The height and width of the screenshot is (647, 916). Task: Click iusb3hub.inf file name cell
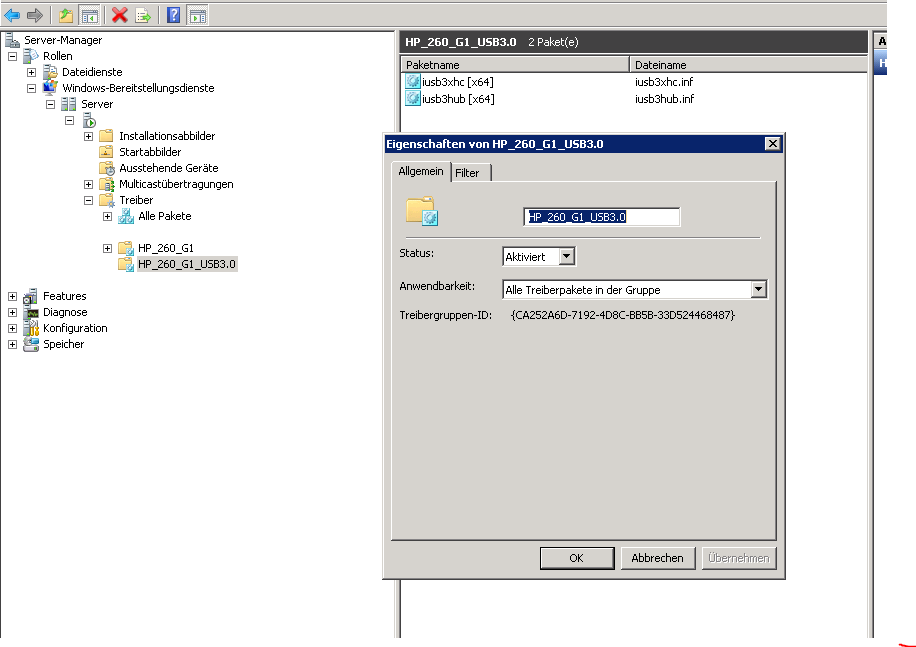point(664,99)
